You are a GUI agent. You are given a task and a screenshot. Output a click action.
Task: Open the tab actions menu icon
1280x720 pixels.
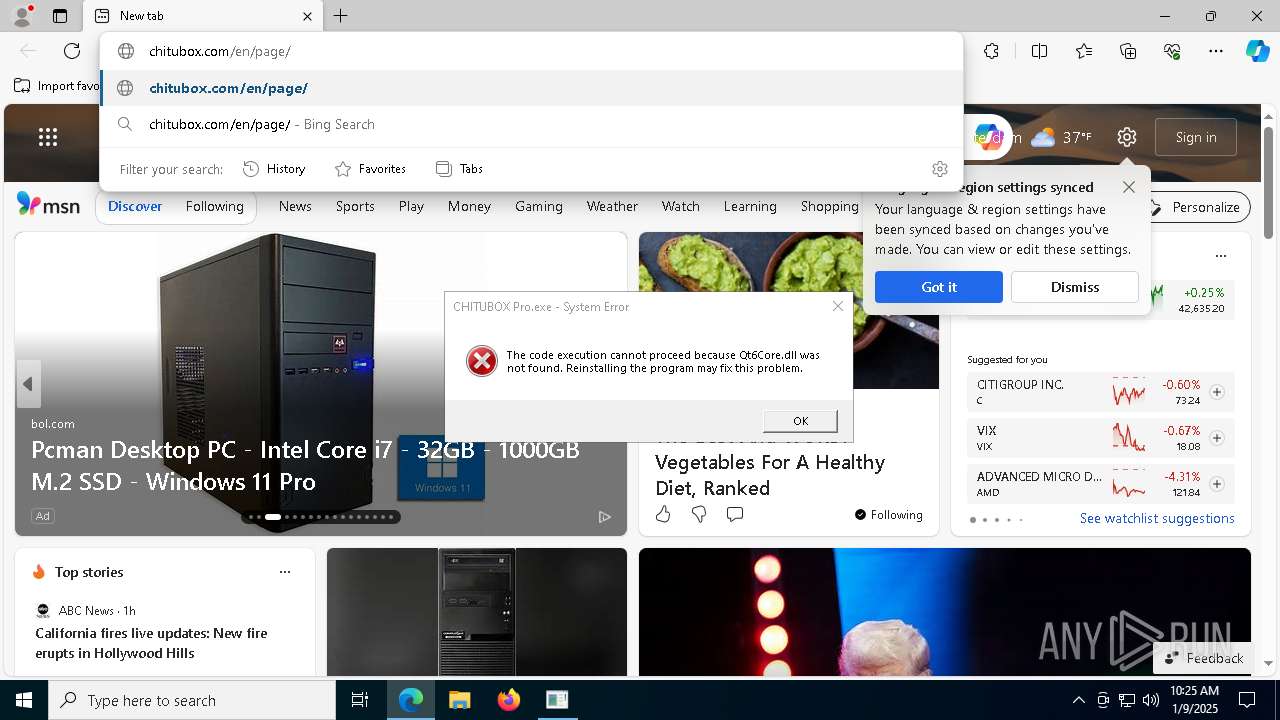[60, 16]
